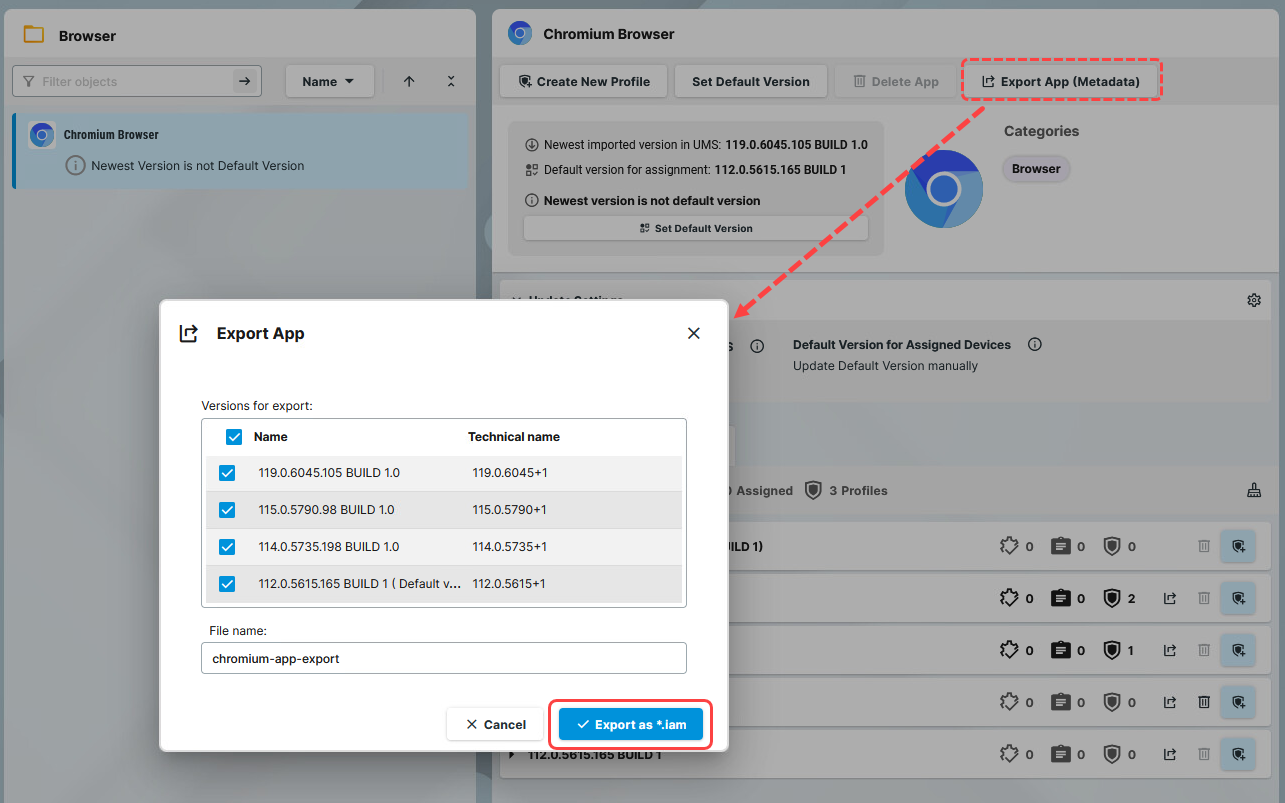1285x803 pixels.
Task: Click the broom cleanup icon above version list
Action: tap(1254, 490)
